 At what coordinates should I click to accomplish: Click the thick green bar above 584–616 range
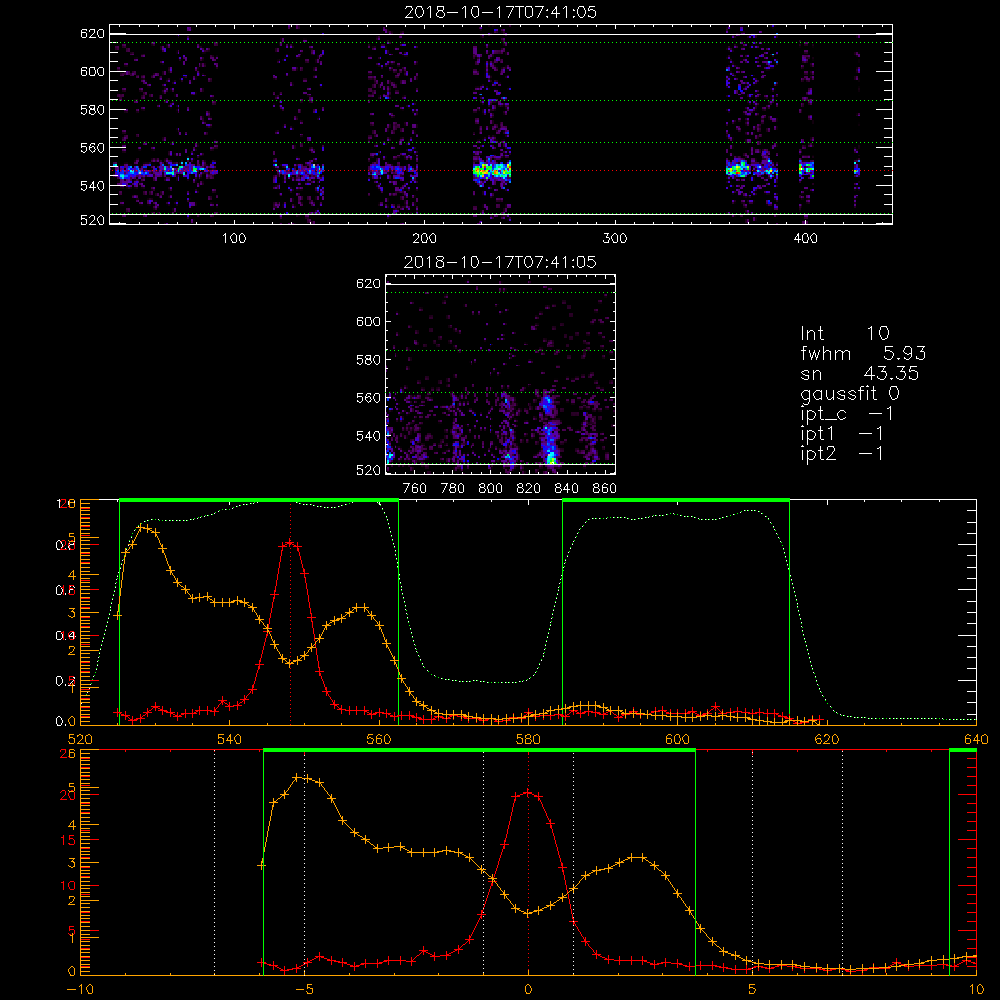[676, 501]
